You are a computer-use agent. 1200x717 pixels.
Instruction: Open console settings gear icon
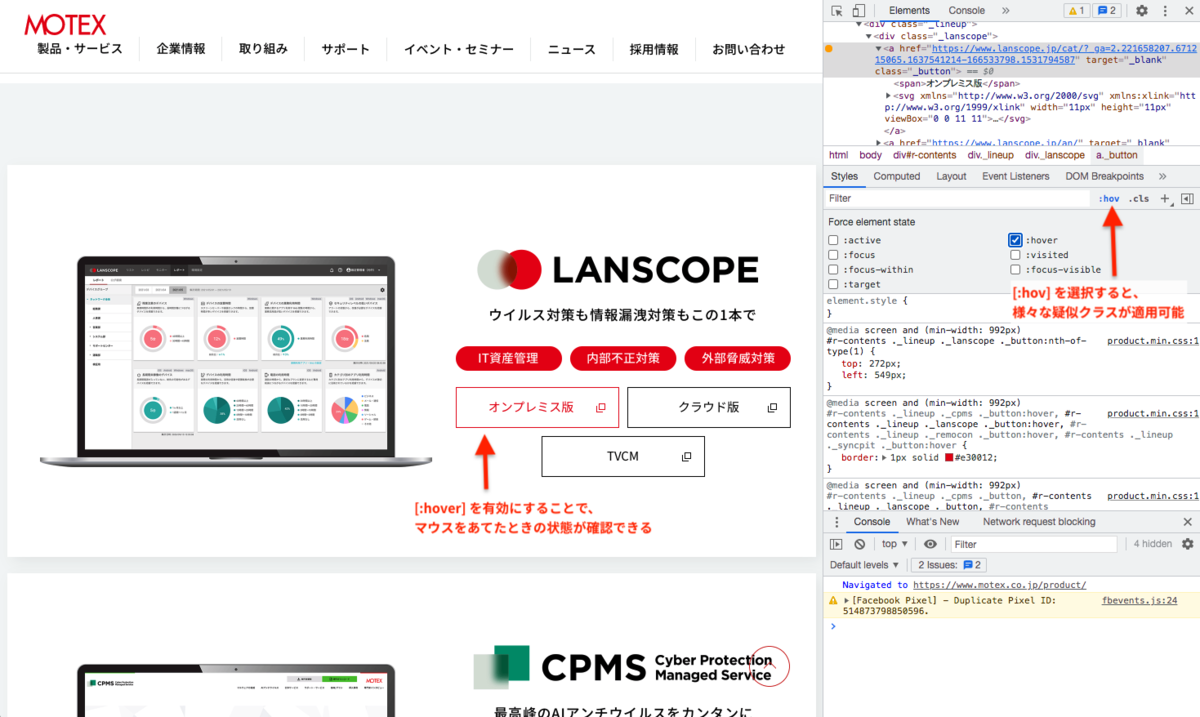tap(1188, 544)
